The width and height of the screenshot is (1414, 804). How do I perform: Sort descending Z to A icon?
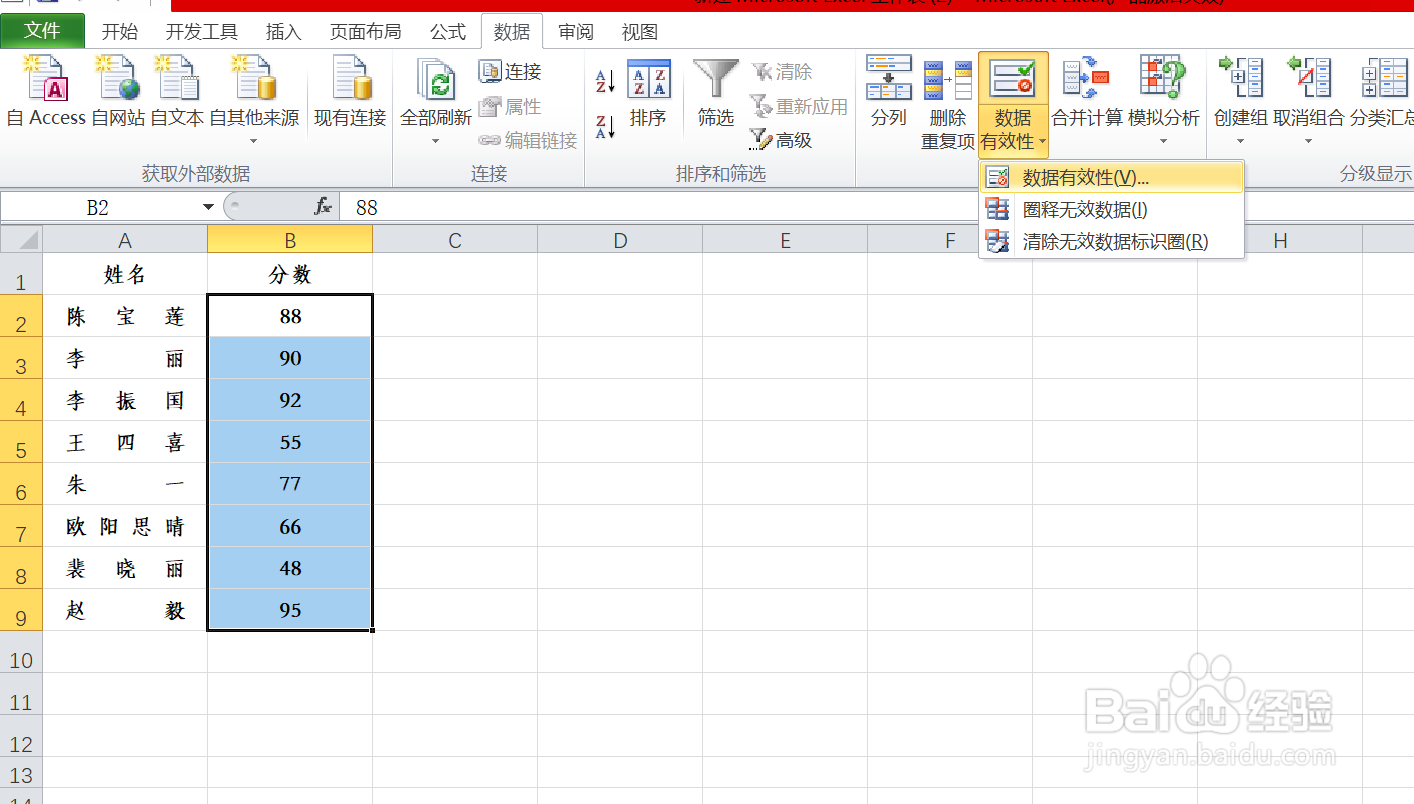[x=606, y=127]
